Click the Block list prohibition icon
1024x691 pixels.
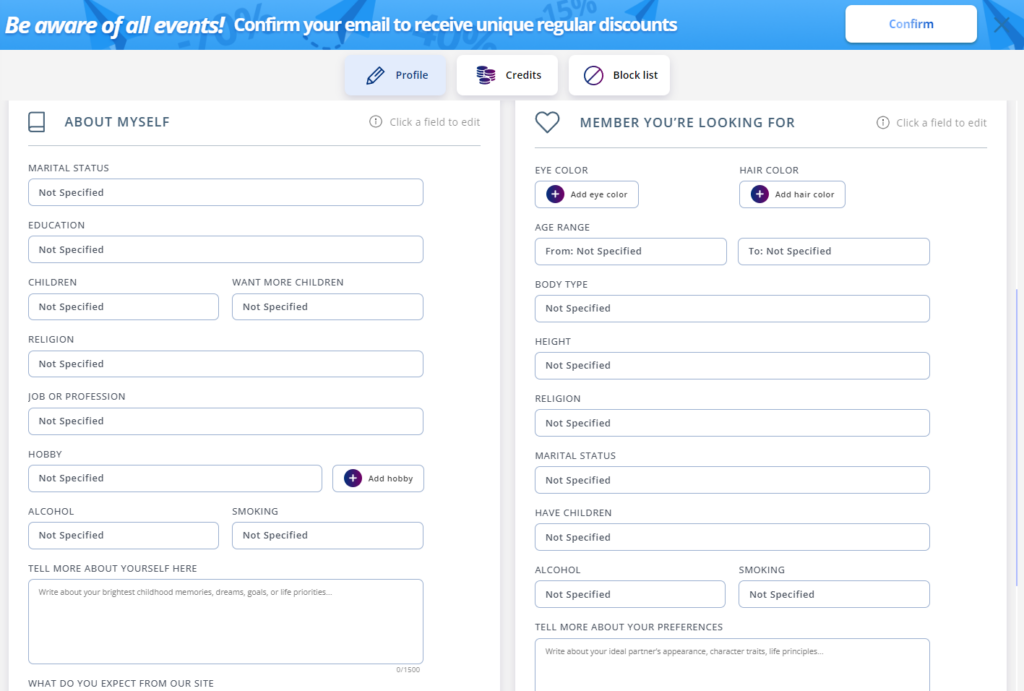pyautogui.click(x=594, y=75)
